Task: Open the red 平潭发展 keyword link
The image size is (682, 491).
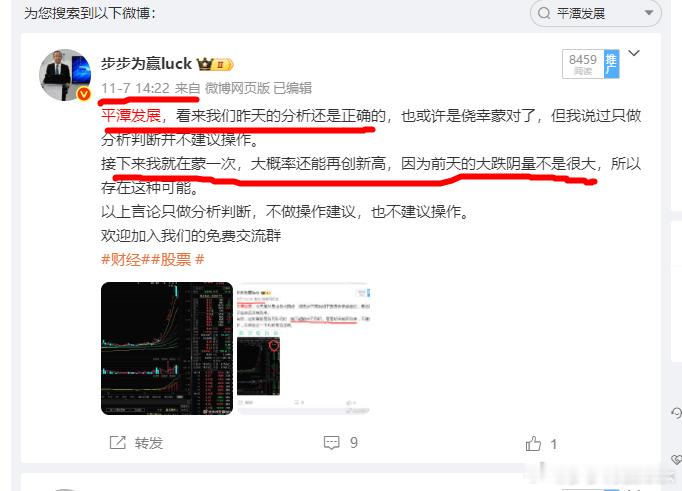Action: [131, 116]
